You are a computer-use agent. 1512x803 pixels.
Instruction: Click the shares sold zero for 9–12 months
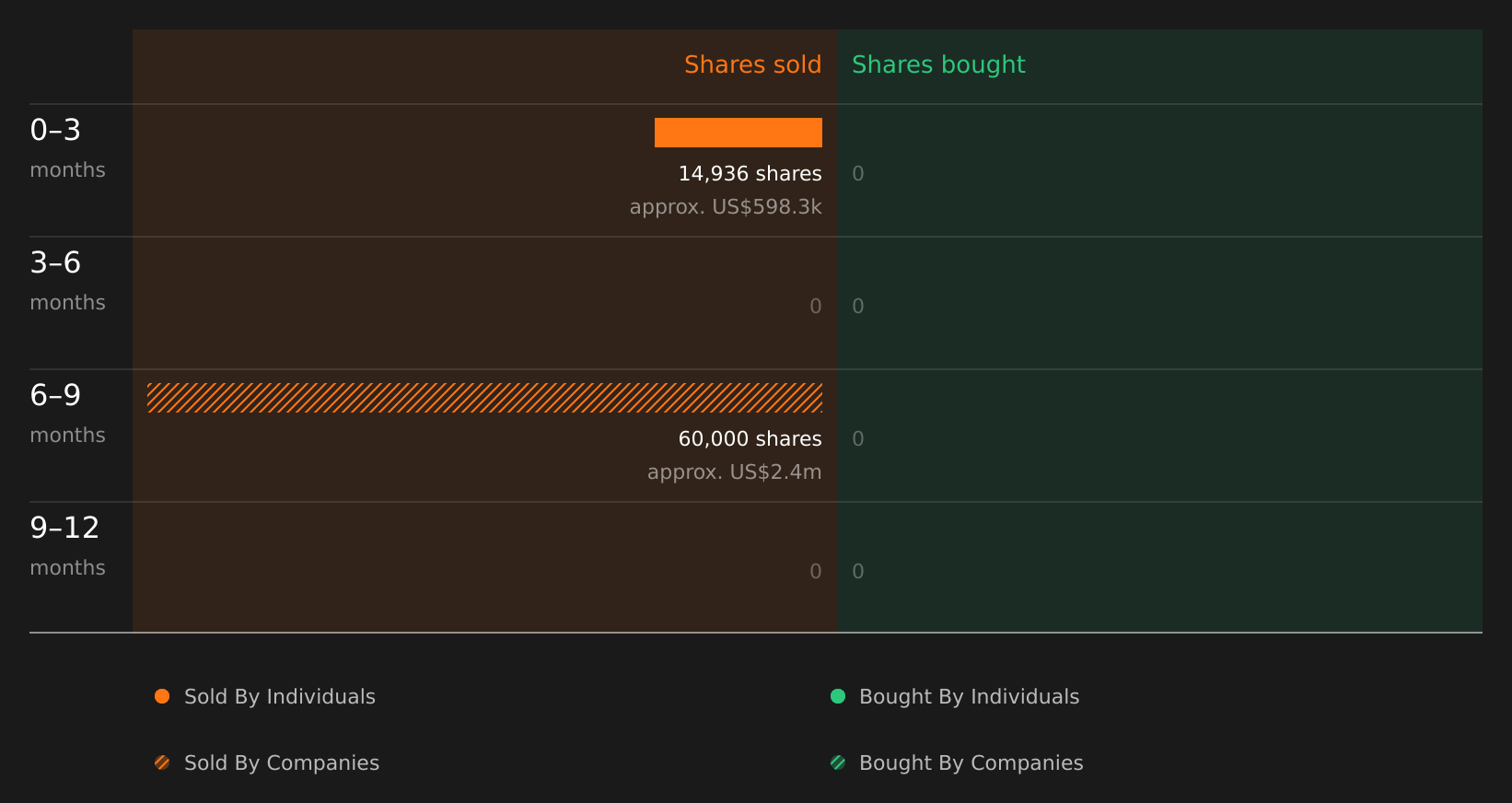(816, 571)
